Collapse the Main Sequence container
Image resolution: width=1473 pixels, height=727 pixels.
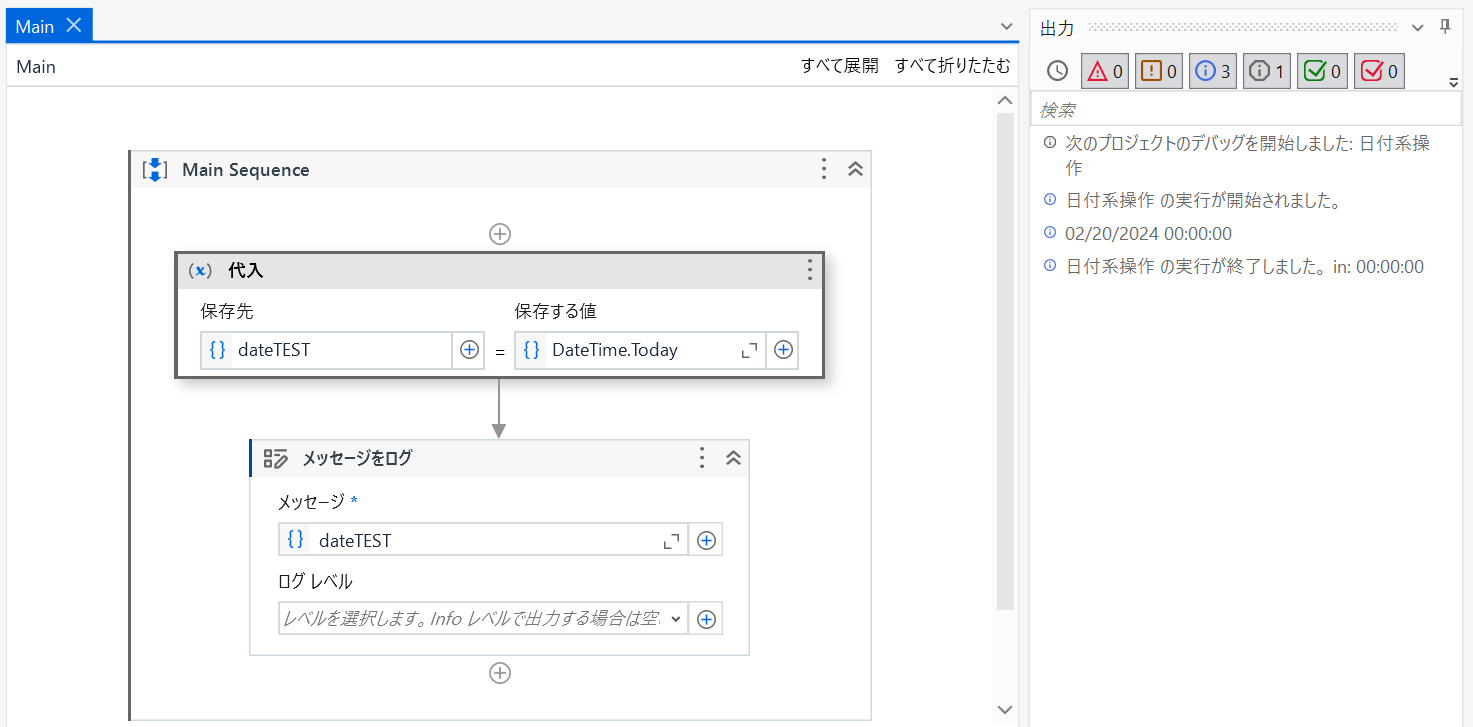click(x=855, y=169)
